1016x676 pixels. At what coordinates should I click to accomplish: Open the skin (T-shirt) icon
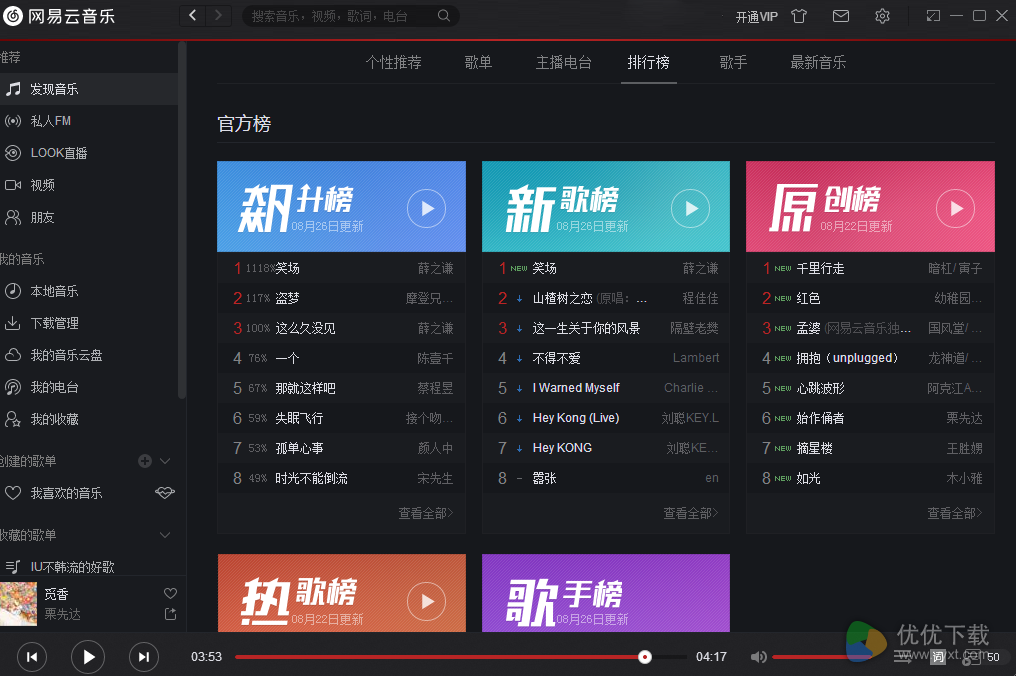pyautogui.click(x=799, y=16)
